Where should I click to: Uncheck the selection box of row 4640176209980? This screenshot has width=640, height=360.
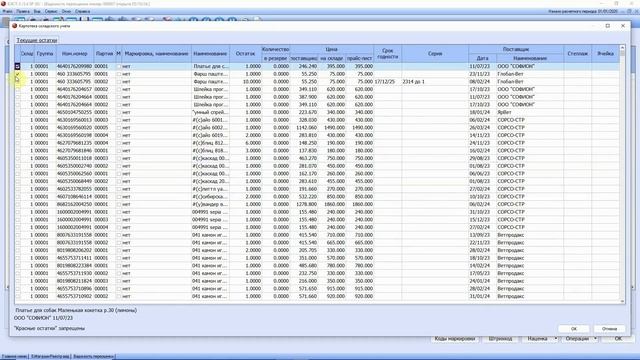point(18,66)
